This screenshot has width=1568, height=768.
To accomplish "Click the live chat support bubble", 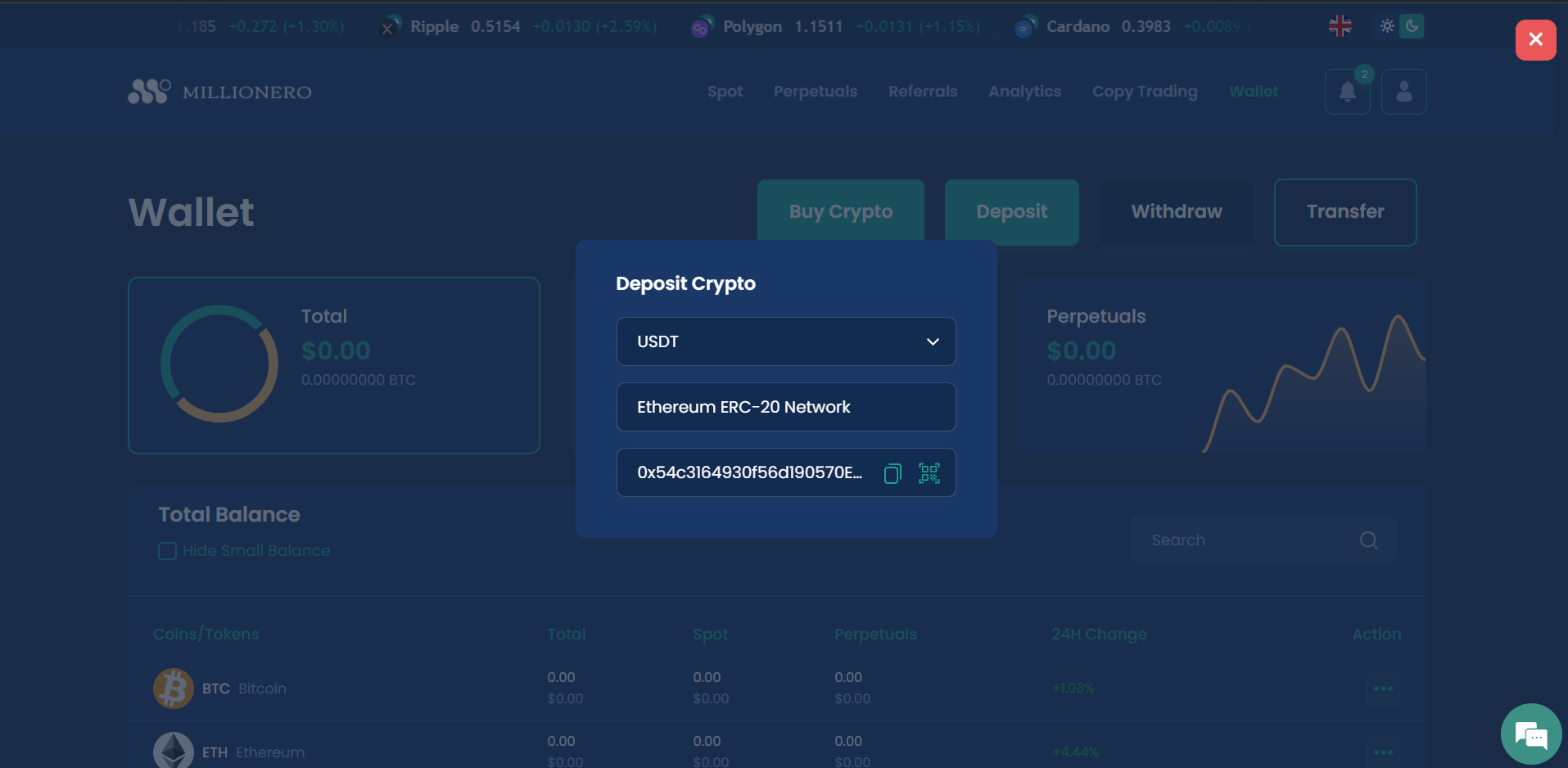I will pos(1530,734).
